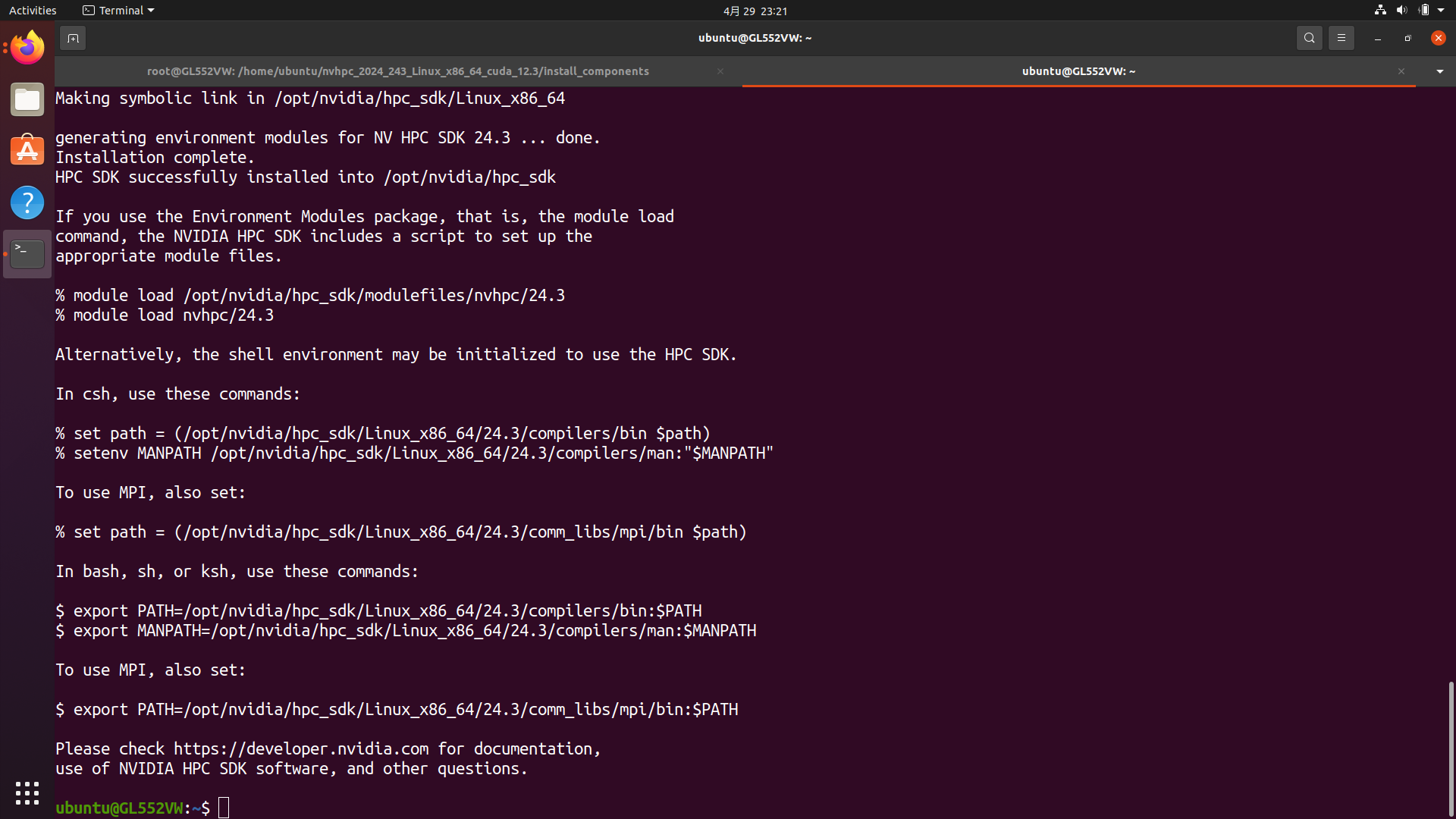Image resolution: width=1456 pixels, height=819 pixels.
Task: Click the Terminal icon in the dock
Action: tap(27, 253)
